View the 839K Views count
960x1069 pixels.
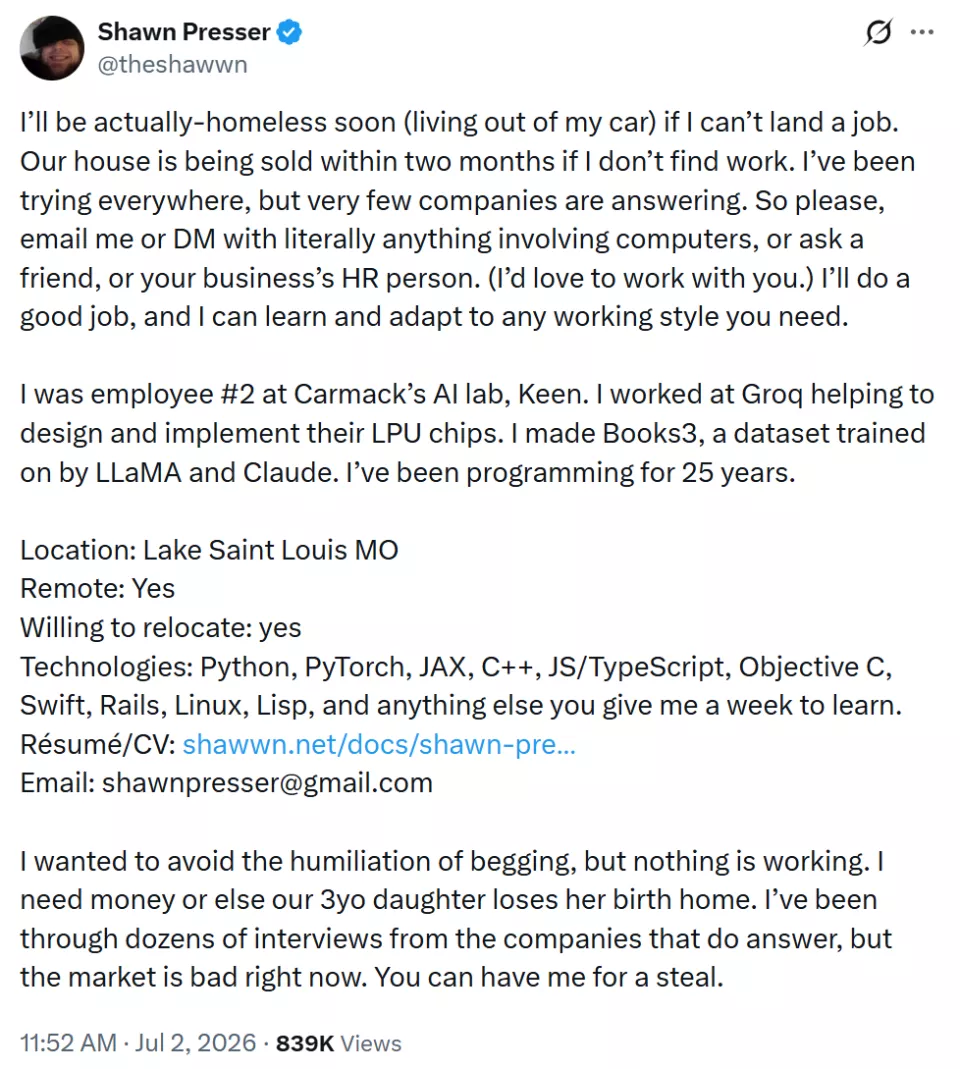339,1043
